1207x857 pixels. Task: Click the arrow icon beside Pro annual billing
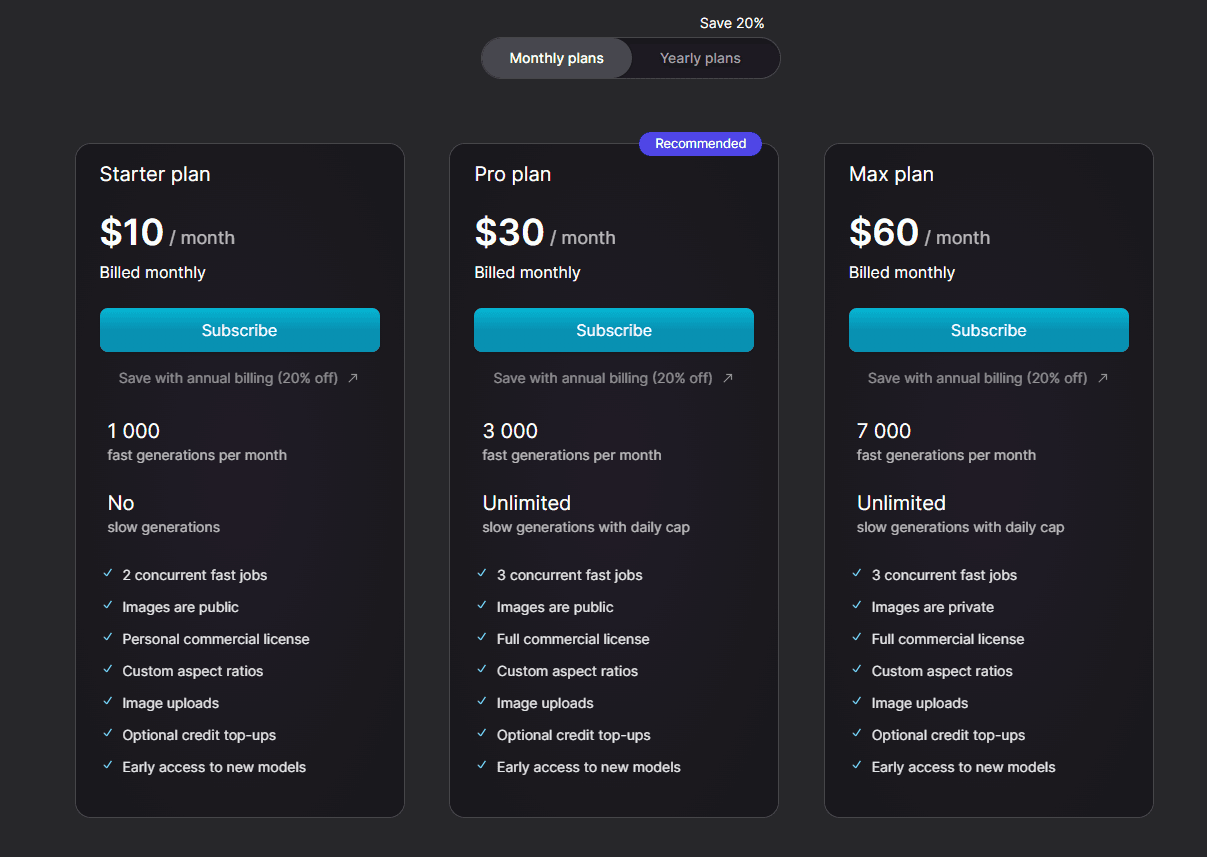click(x=728, y=378)
